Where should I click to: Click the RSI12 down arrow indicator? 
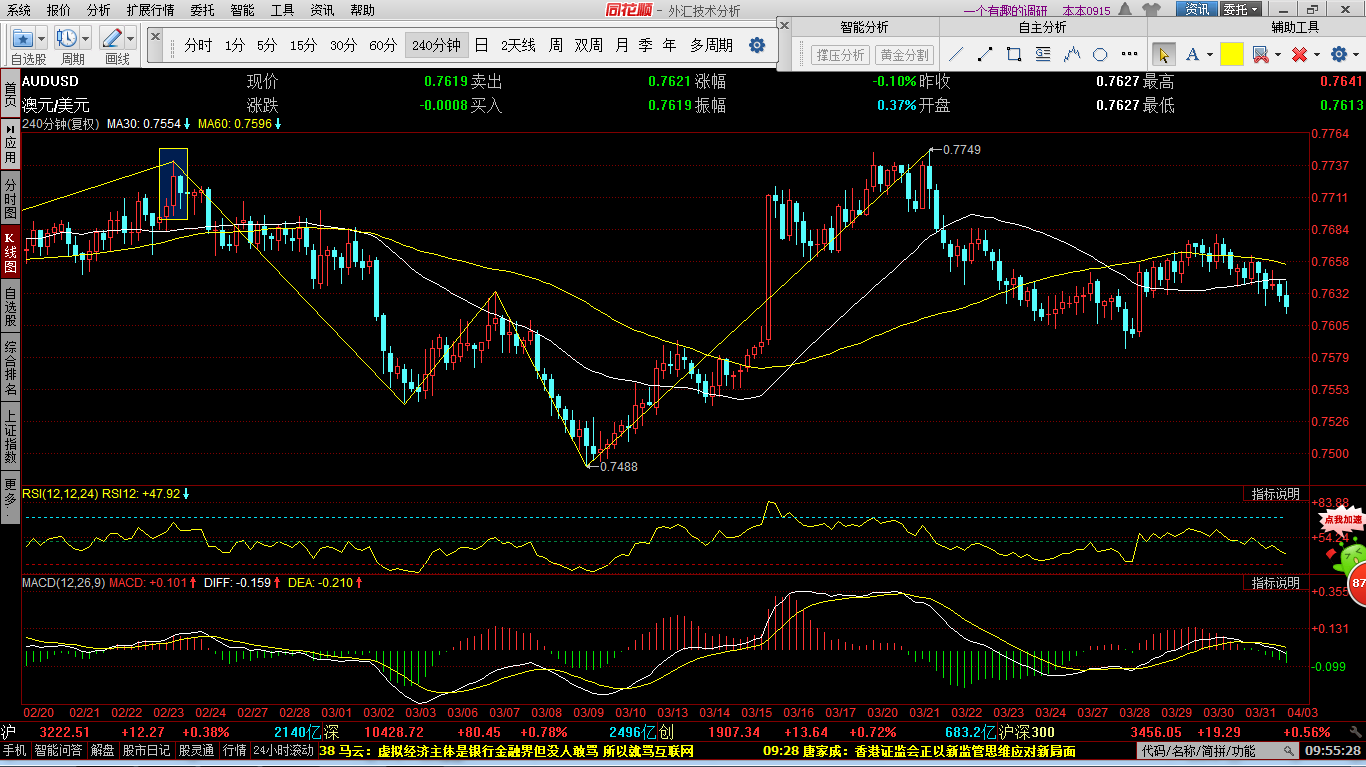[186, 493]
